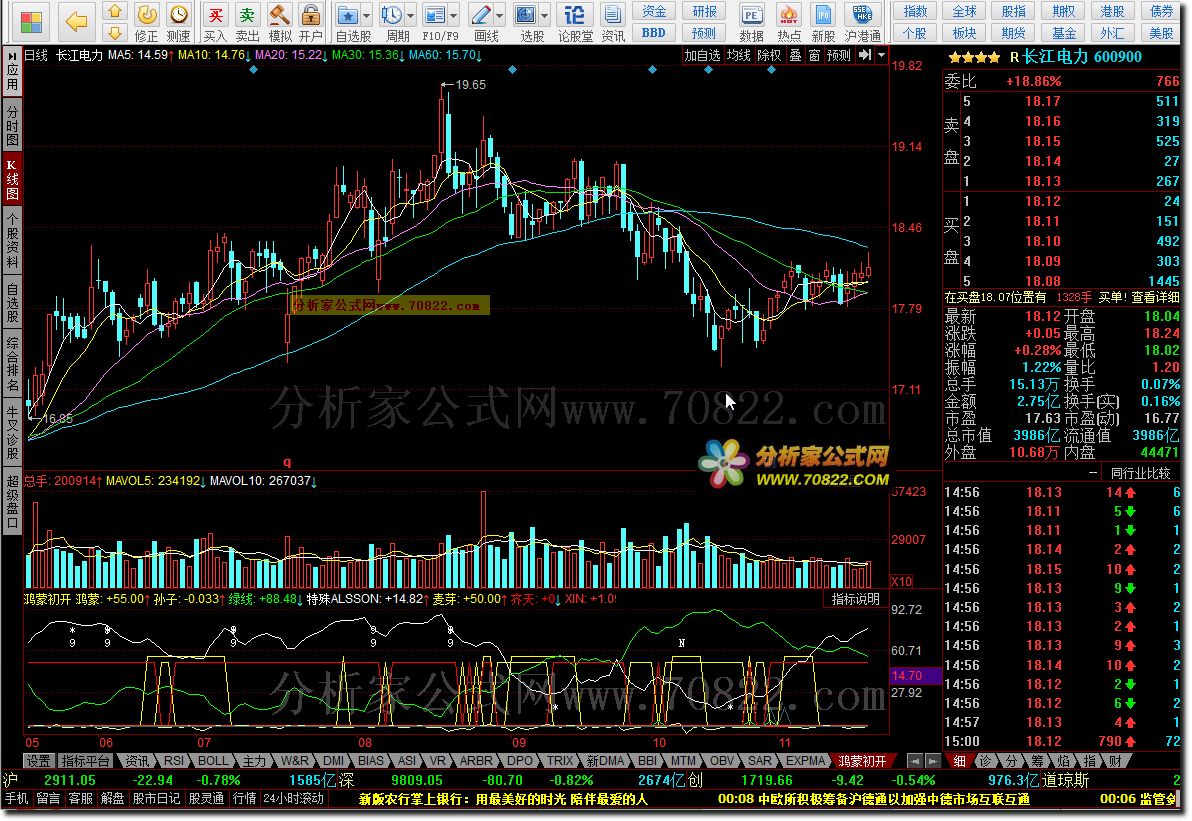Screen dimensions: 1192x821
Task: Open the 周期 period icon
Action: tap(393, 22)
